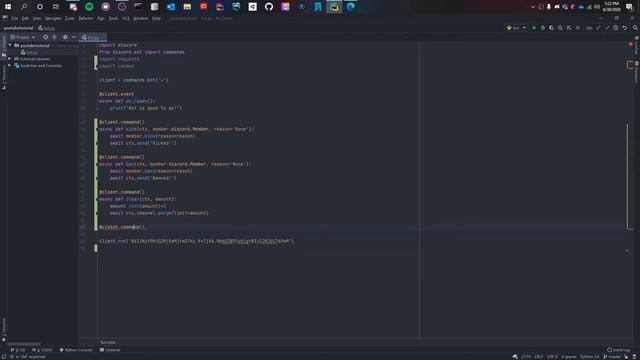The width and height of the screenshot is (640, 360).
Task: Click the taskbar clock showing date
Action: click(x=611, y=7)
